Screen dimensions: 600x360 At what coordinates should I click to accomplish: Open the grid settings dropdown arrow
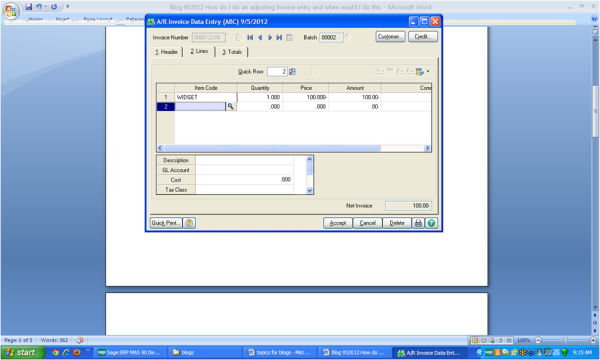(x=428, y=72)
